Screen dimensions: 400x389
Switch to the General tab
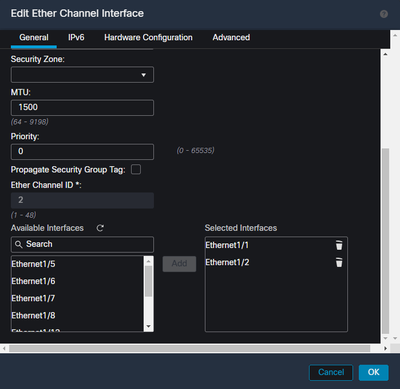point(34,37)
